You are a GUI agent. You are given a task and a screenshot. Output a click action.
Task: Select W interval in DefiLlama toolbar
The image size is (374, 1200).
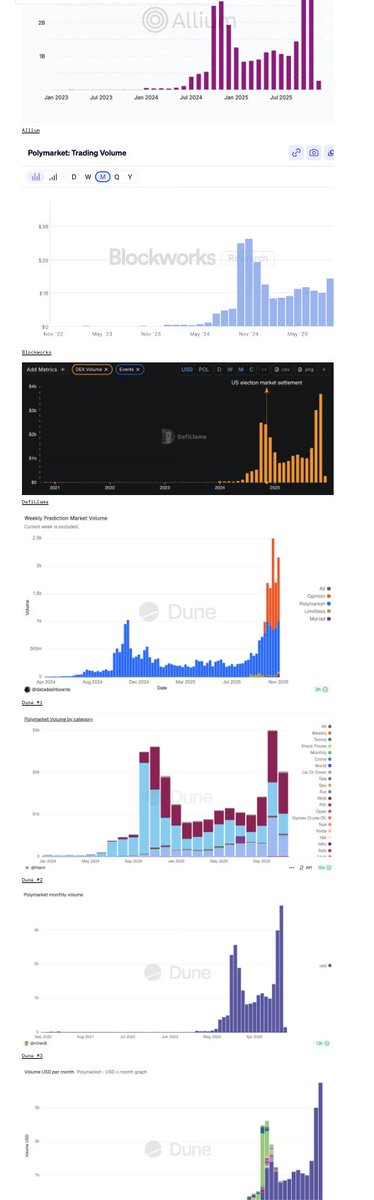coord(229,370)
